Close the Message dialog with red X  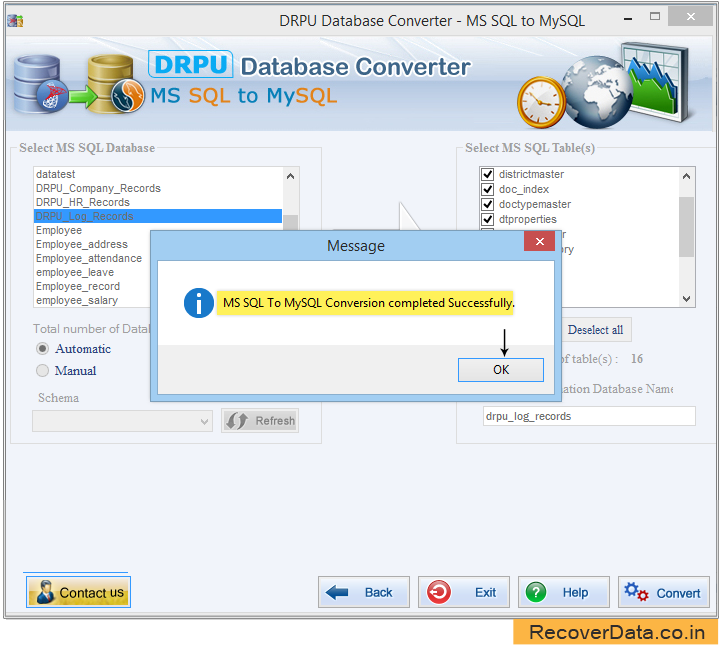click(x=539, y=241)
